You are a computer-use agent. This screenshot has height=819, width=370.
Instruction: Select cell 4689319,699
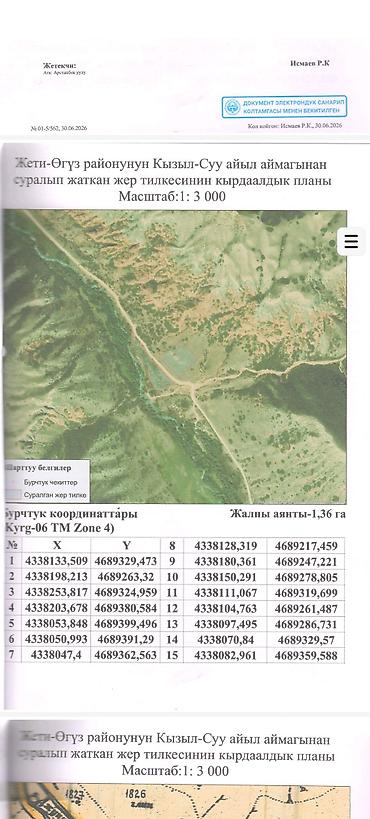click(x=306, y=593)
